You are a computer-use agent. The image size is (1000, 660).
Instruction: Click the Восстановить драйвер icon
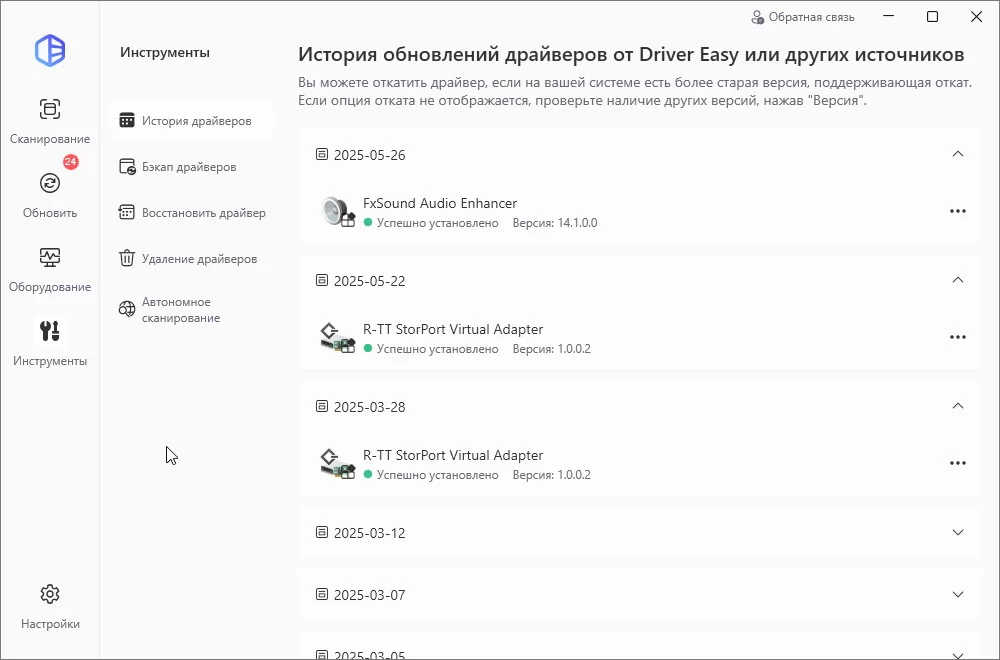(127, 212)
